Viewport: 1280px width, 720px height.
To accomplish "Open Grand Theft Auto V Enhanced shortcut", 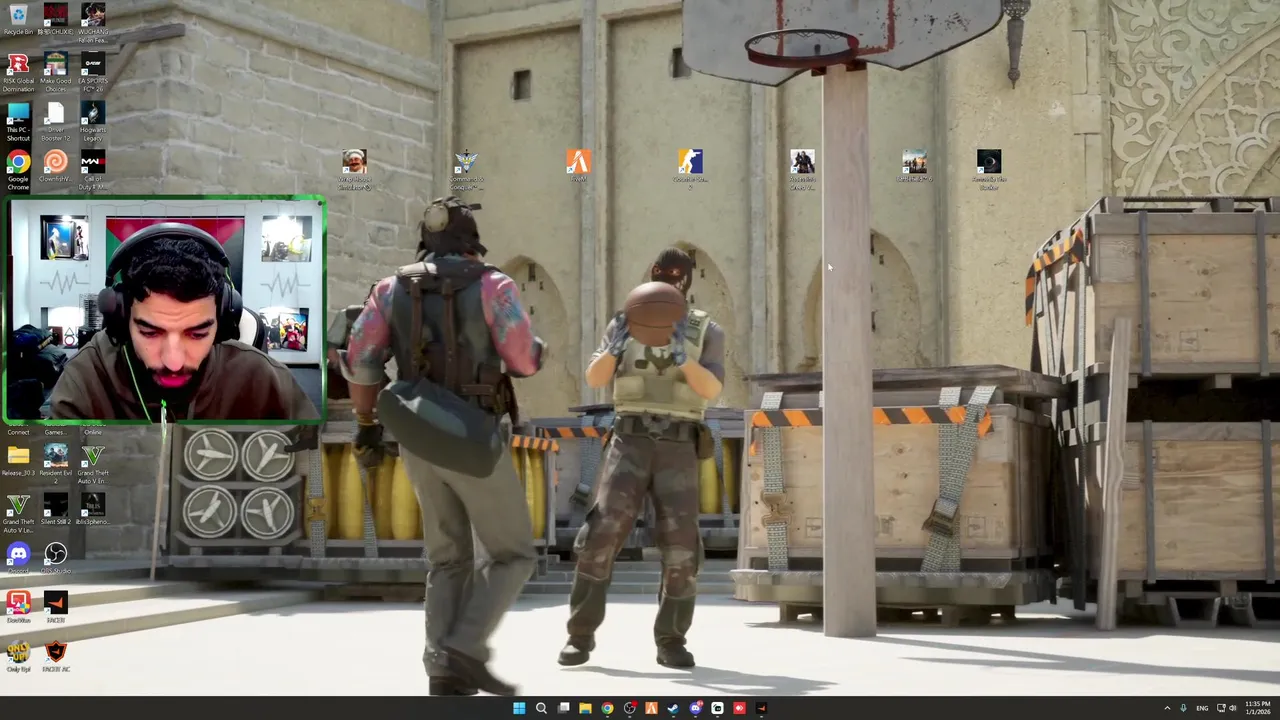I will [92, 464].
